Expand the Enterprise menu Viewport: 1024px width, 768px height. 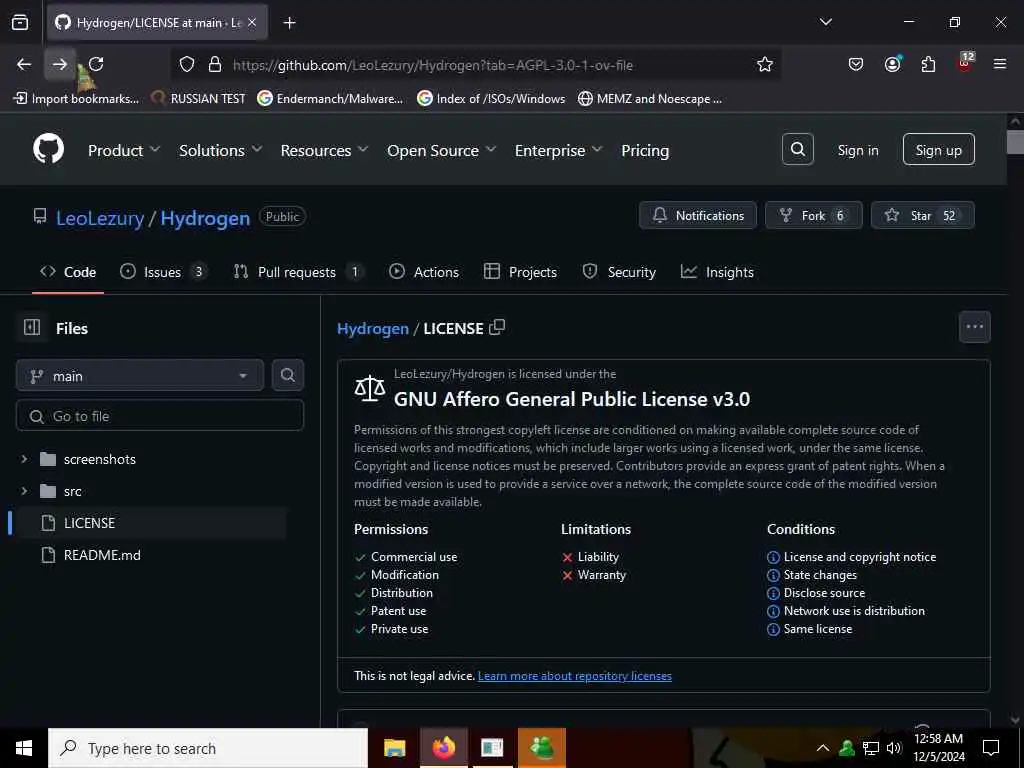(x=558, y=150)
